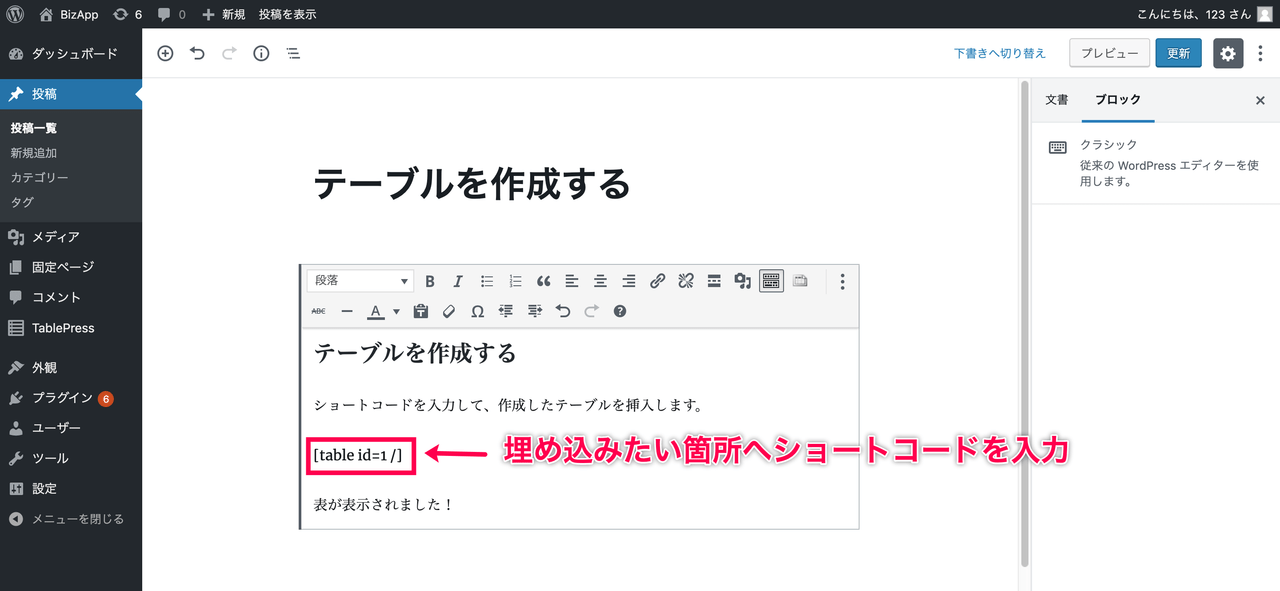Open ユーザー in the sidebar
Viewport: 1280px width, 591px height.
click(x=71, y=428)
